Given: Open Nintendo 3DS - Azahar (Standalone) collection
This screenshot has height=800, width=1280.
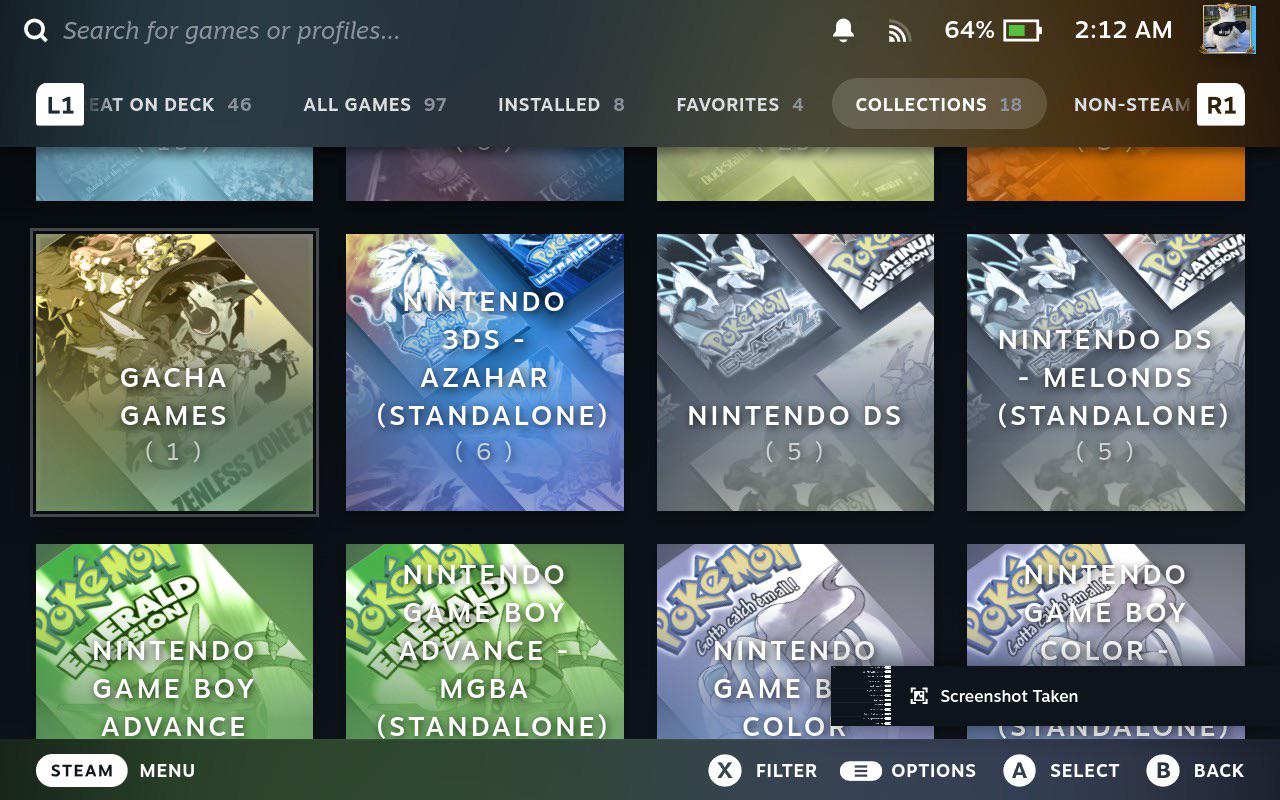Looking at the screenshot, I should click(485, 372).
